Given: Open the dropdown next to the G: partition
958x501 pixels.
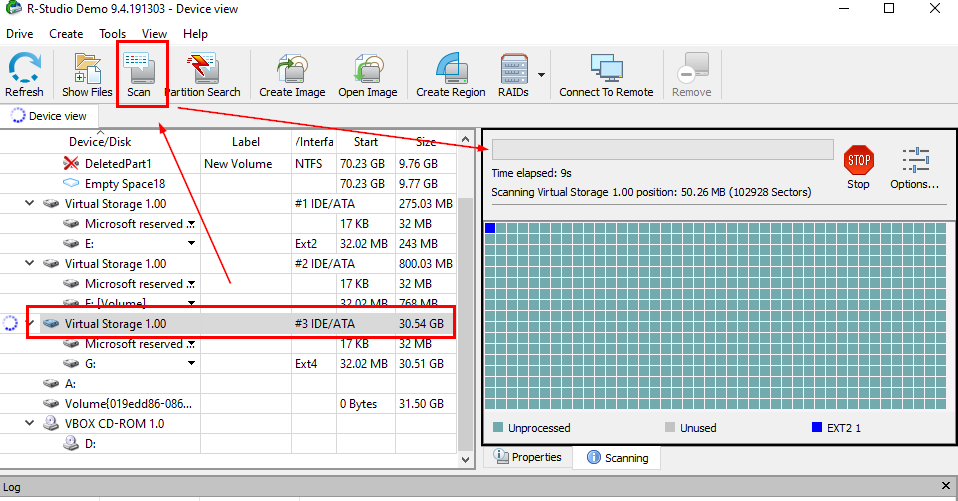Looking at the screenshot, I should 191,363.
